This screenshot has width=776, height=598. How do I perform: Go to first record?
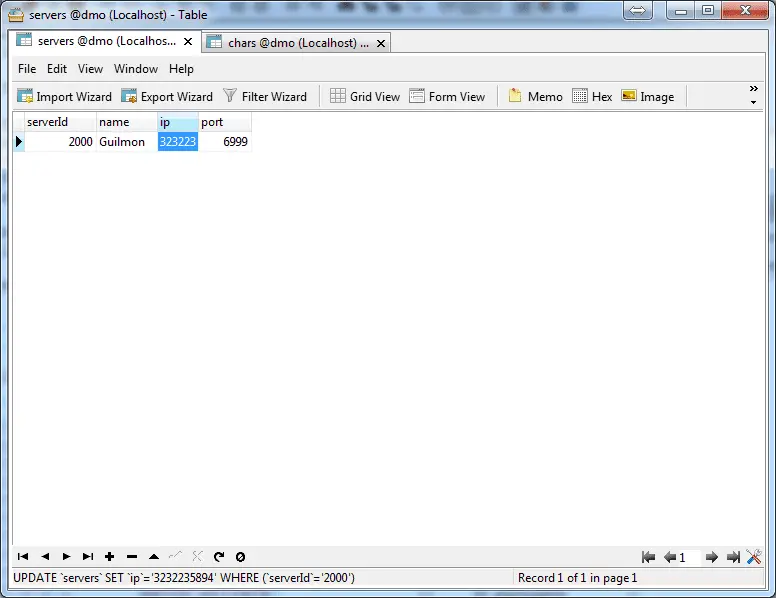pyautogui.click(x=23, y=556)
